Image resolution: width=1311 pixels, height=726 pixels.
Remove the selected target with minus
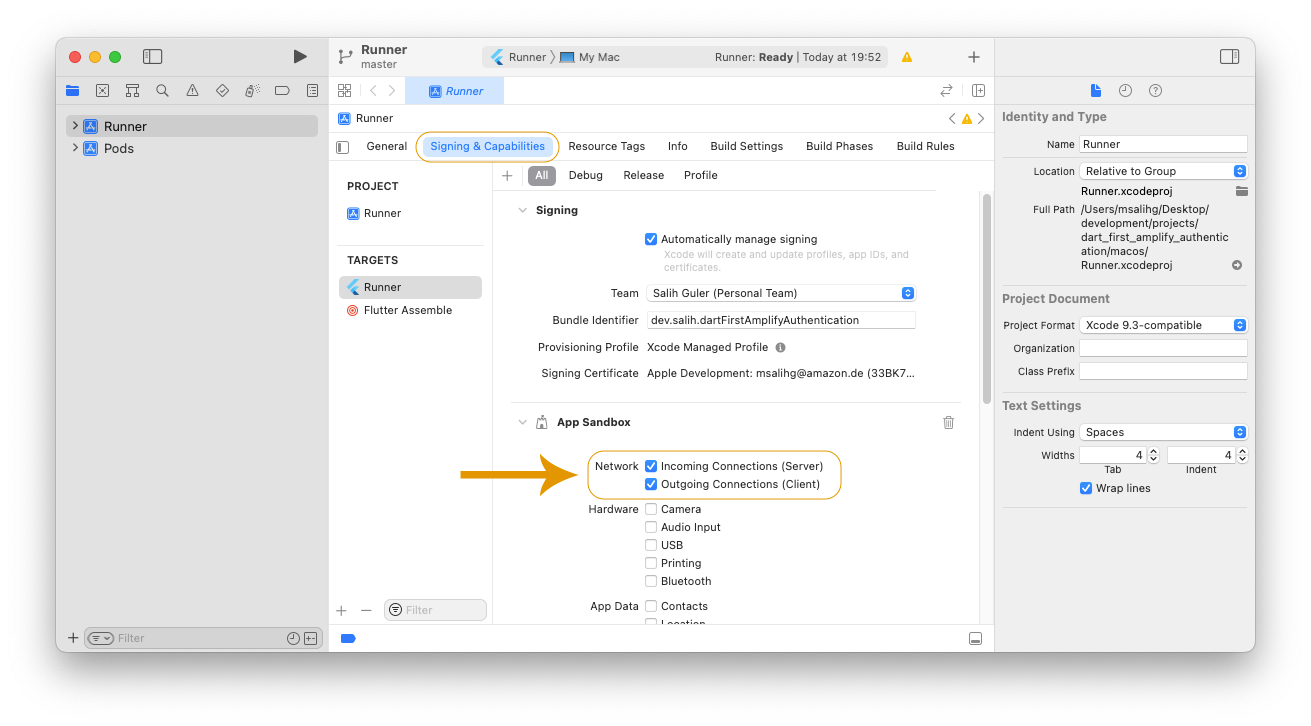366,610
